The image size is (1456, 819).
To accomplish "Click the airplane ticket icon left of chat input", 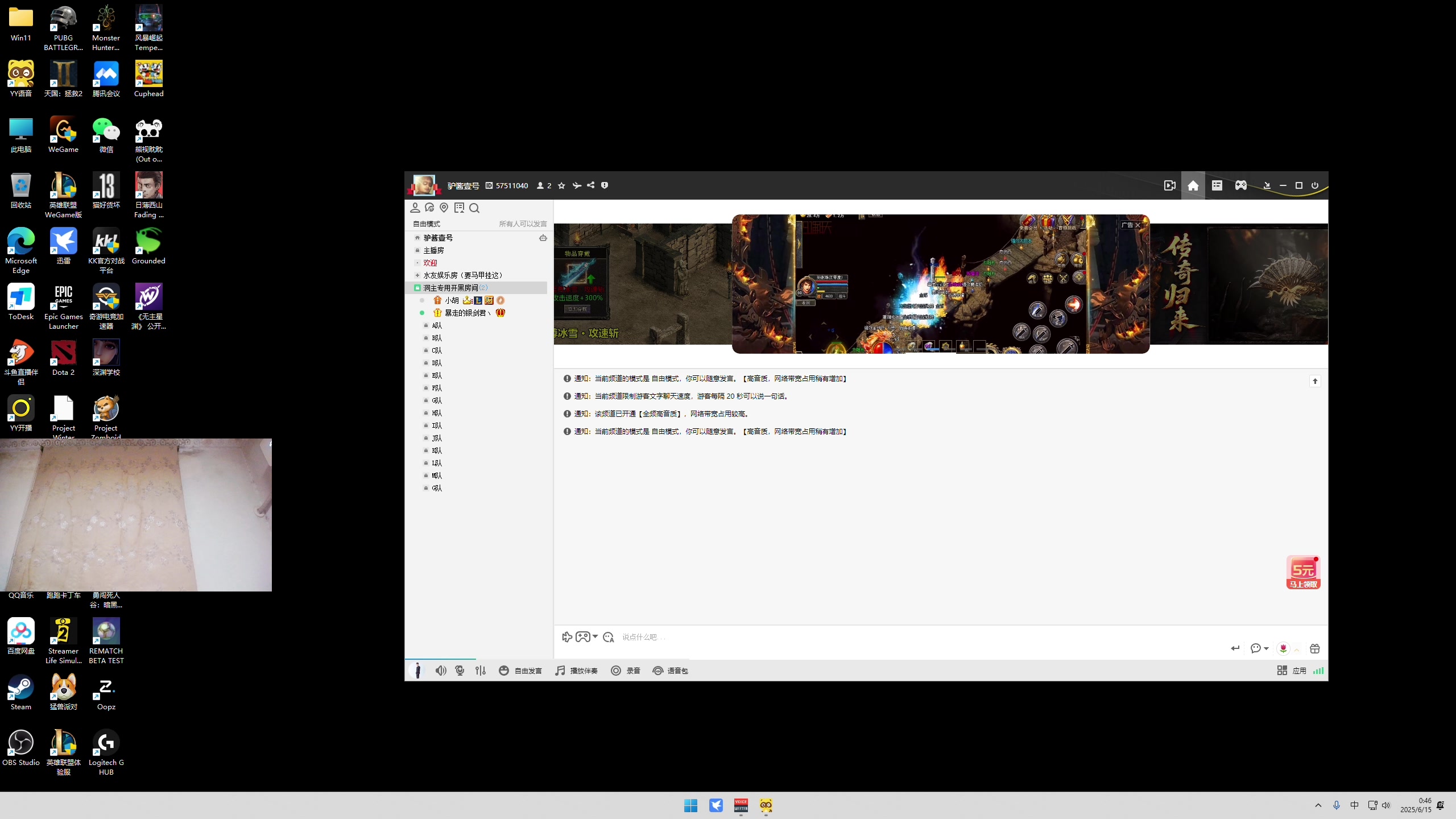I will tap(566, 637).
